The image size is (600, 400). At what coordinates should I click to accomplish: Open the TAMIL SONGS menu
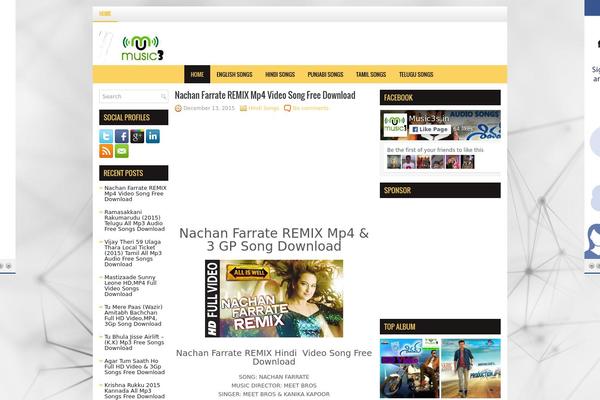tap(371, 74)
